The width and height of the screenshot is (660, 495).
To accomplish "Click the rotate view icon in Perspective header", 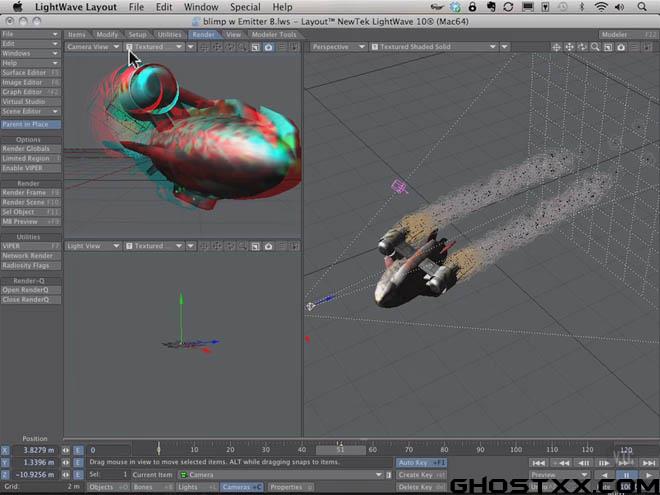I will pos(582,47).
